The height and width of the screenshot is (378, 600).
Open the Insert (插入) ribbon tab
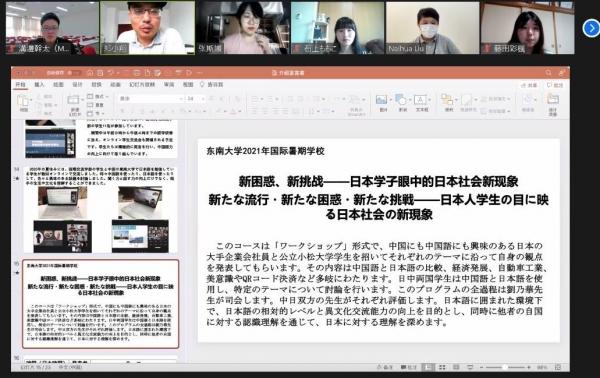coord(39,85)
